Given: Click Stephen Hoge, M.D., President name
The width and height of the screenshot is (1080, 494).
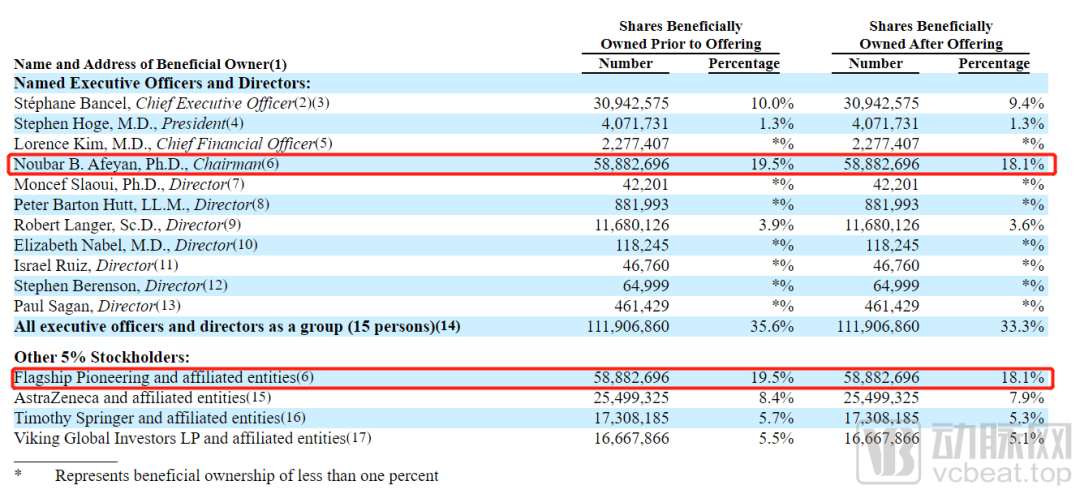Looking at the screenshot, I should pos(129,124).
